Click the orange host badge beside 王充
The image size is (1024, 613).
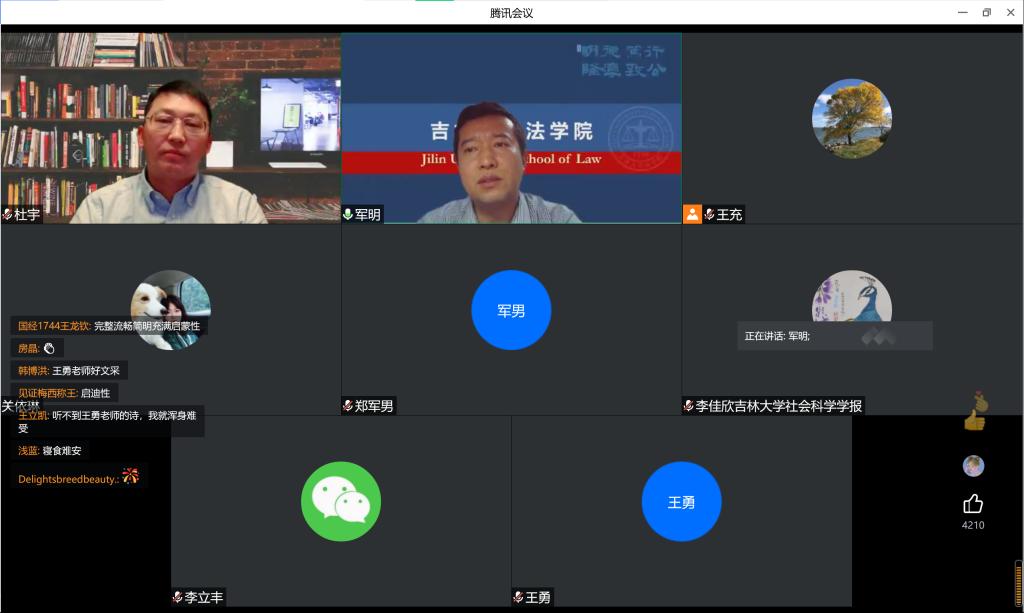click(692, 214)
